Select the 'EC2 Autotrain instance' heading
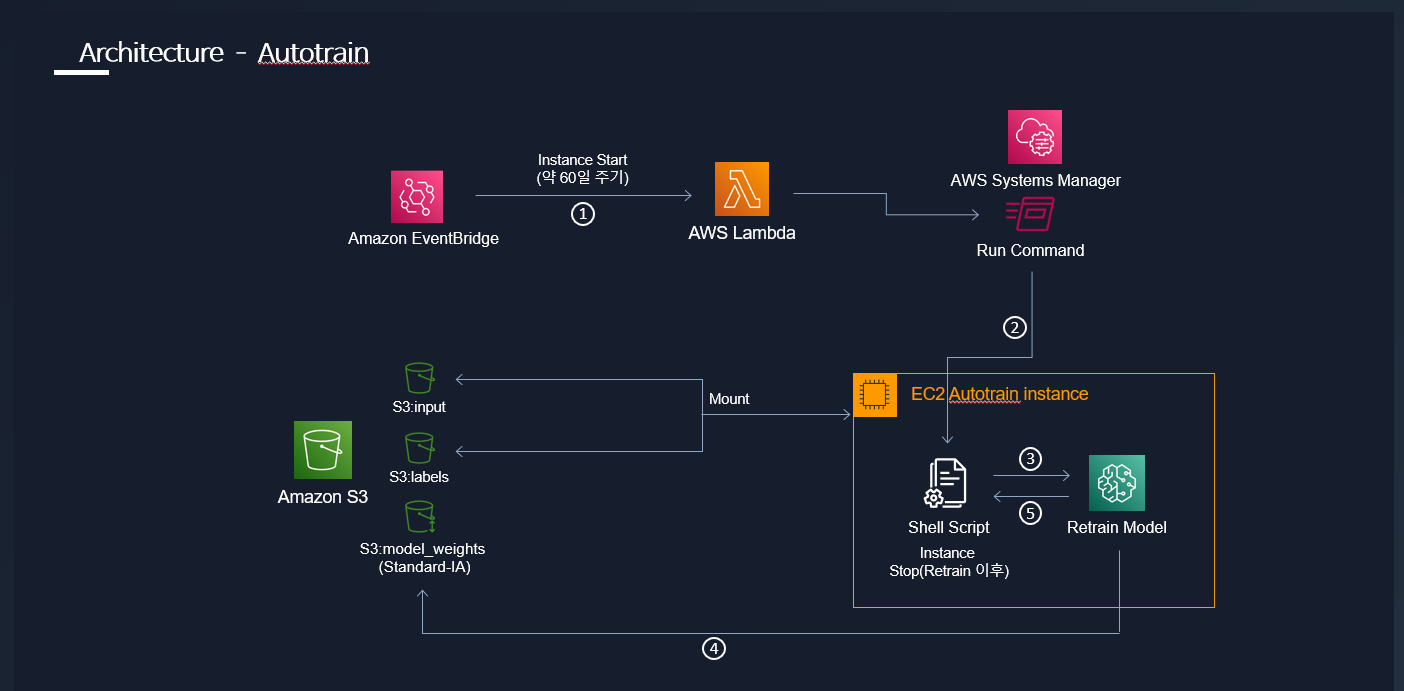This screenshot has height=691, width=1404. point(999,394)
